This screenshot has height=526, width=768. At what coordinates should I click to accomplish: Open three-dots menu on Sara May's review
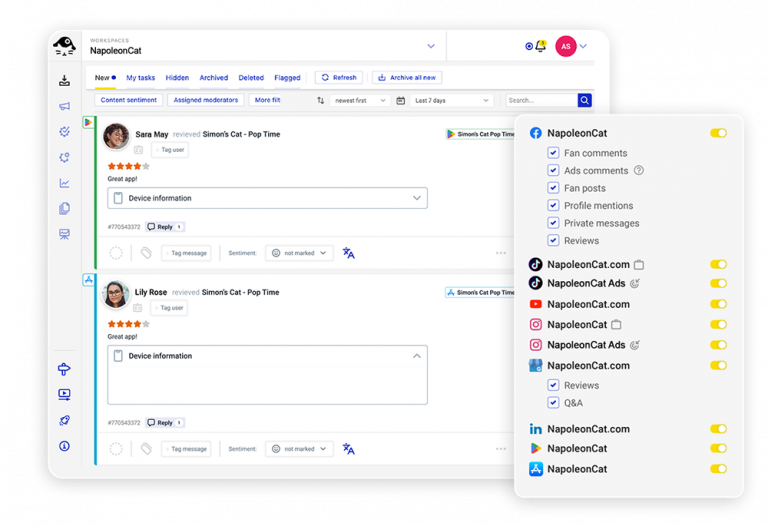coord(501,253)
